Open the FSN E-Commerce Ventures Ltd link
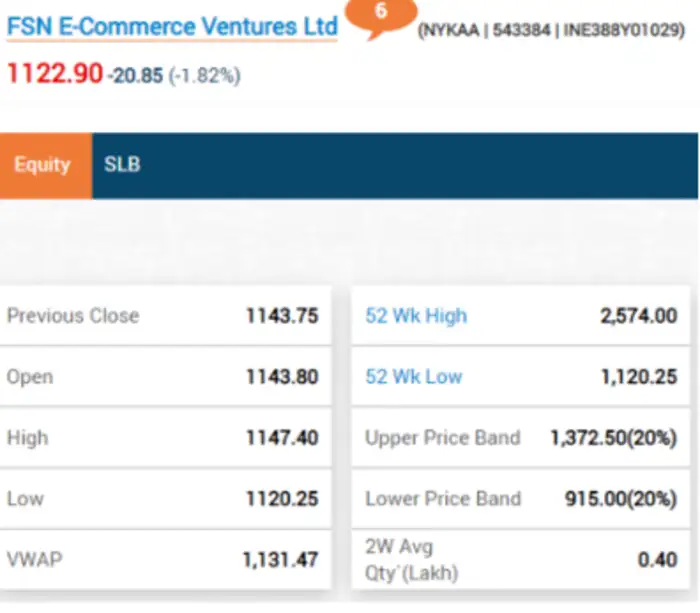Screen dimensions: 700x613 click(172, 27)
